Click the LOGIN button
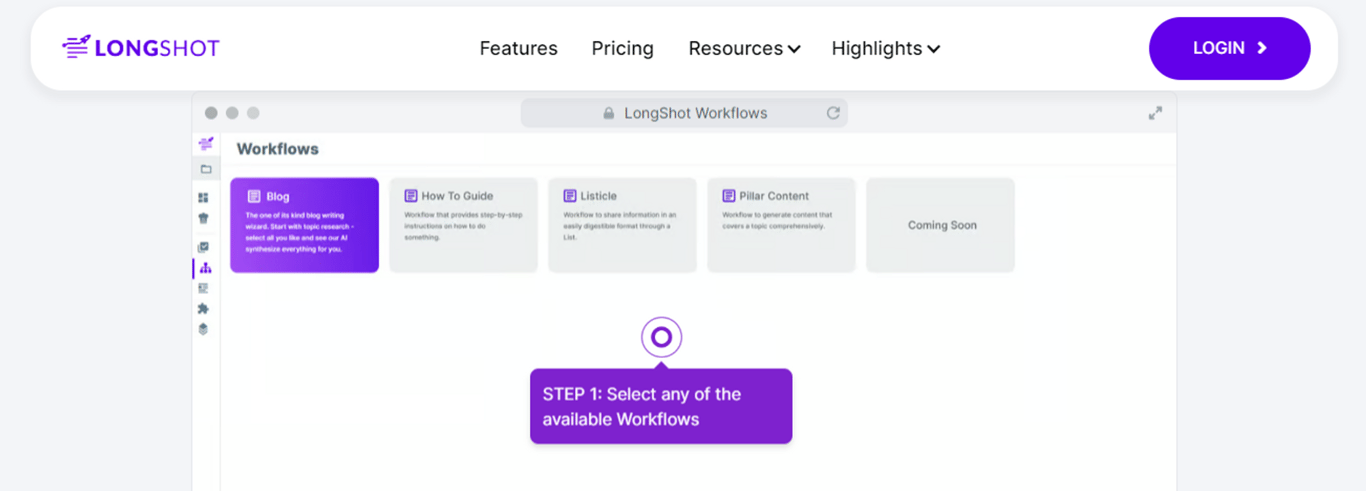The image size is (1366, 491). [1229, 48]
